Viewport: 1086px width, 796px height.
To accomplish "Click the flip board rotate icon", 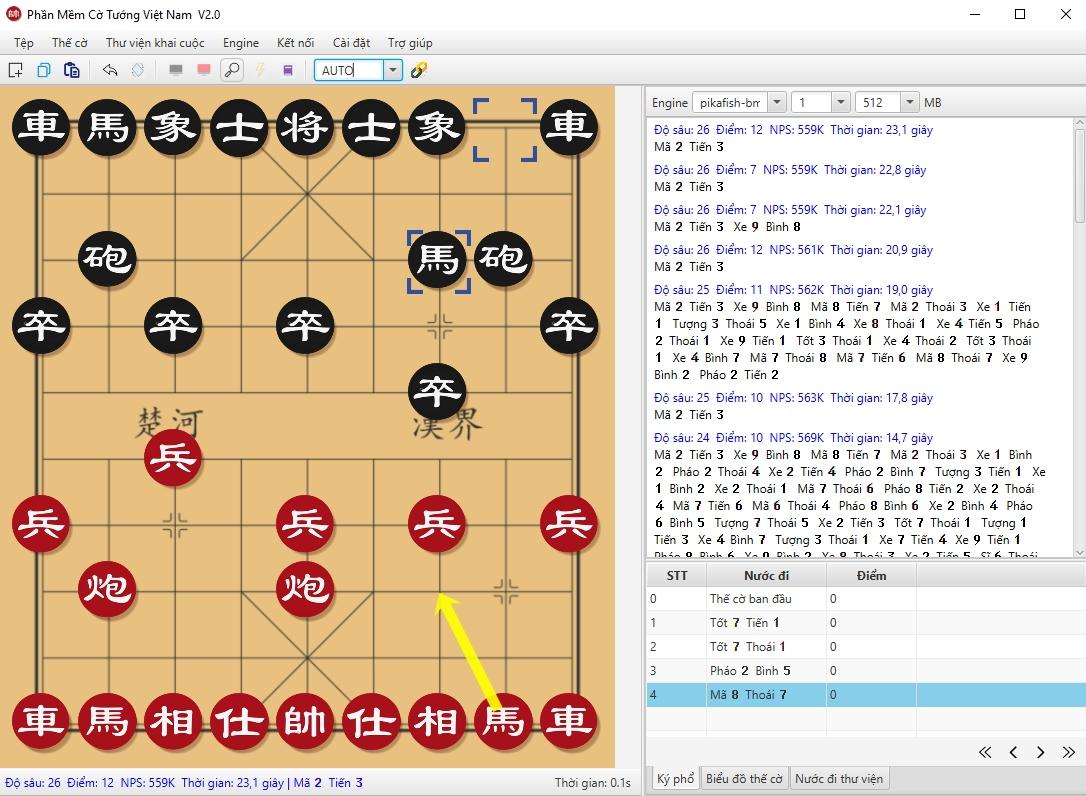I will click(x=138, y=70).
